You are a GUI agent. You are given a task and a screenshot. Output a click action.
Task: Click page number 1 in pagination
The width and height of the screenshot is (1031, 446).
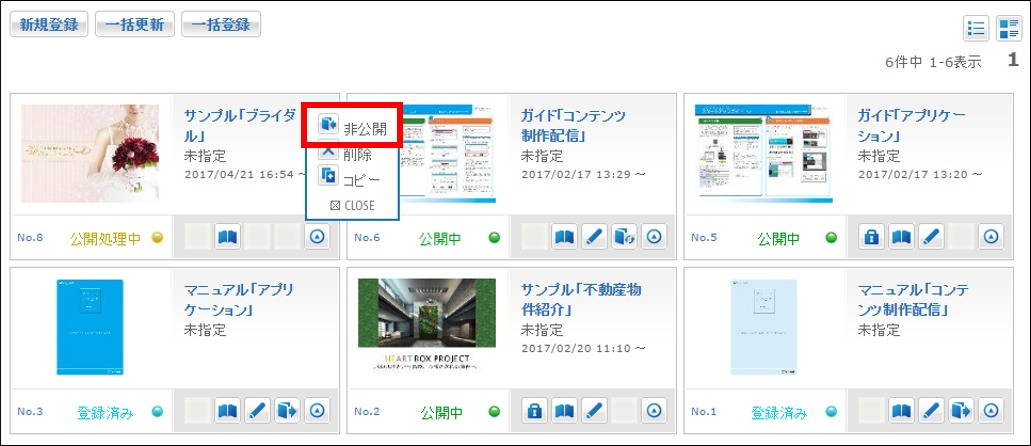click(1013, 60)
